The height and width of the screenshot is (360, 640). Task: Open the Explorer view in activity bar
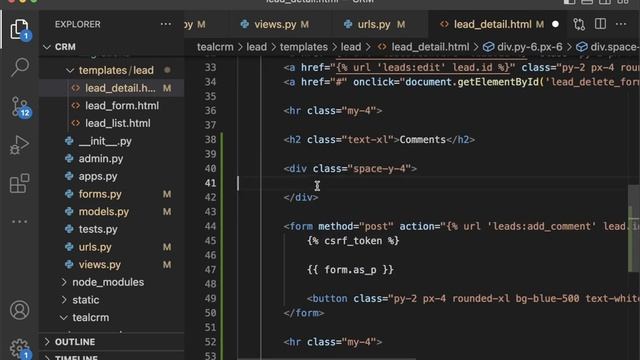pos(20,30)
